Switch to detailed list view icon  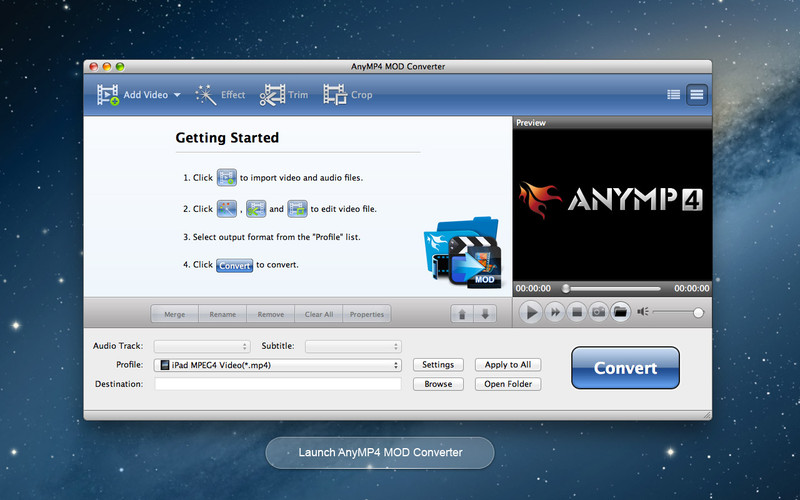673,94
